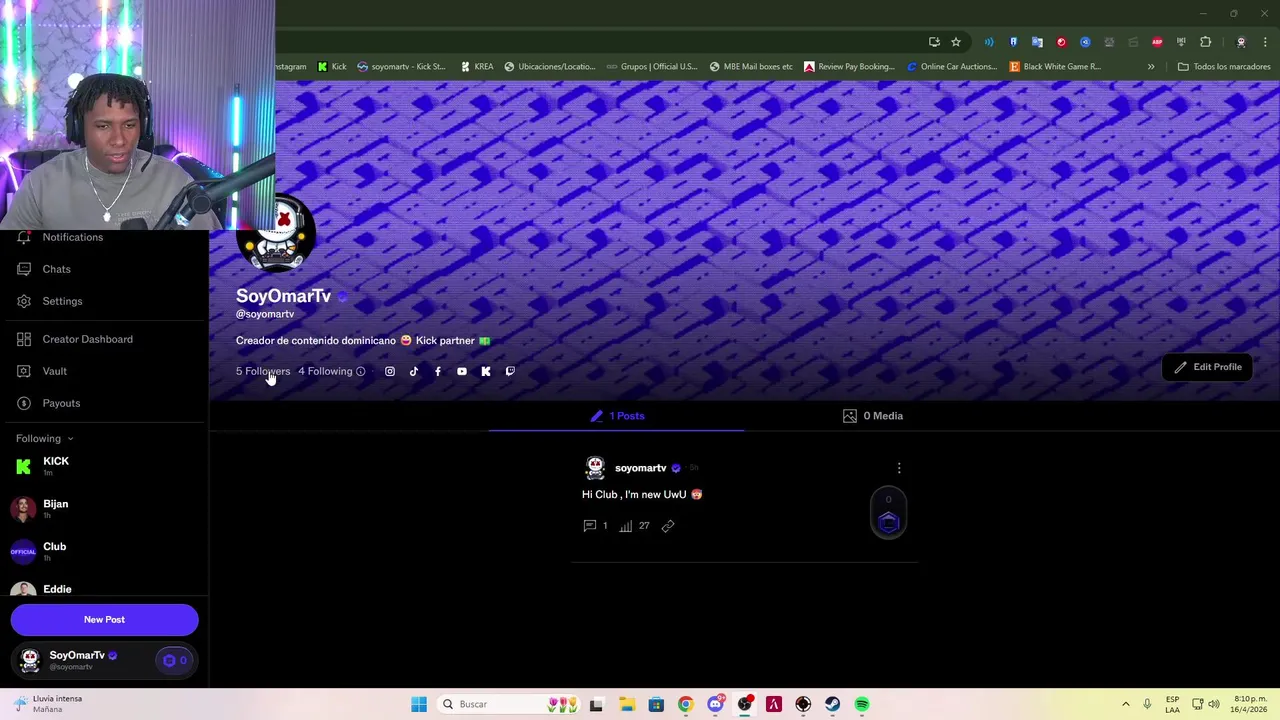Open Google Chrome from the taskbar
This screenshot has height=720, width=1280.
685,704
